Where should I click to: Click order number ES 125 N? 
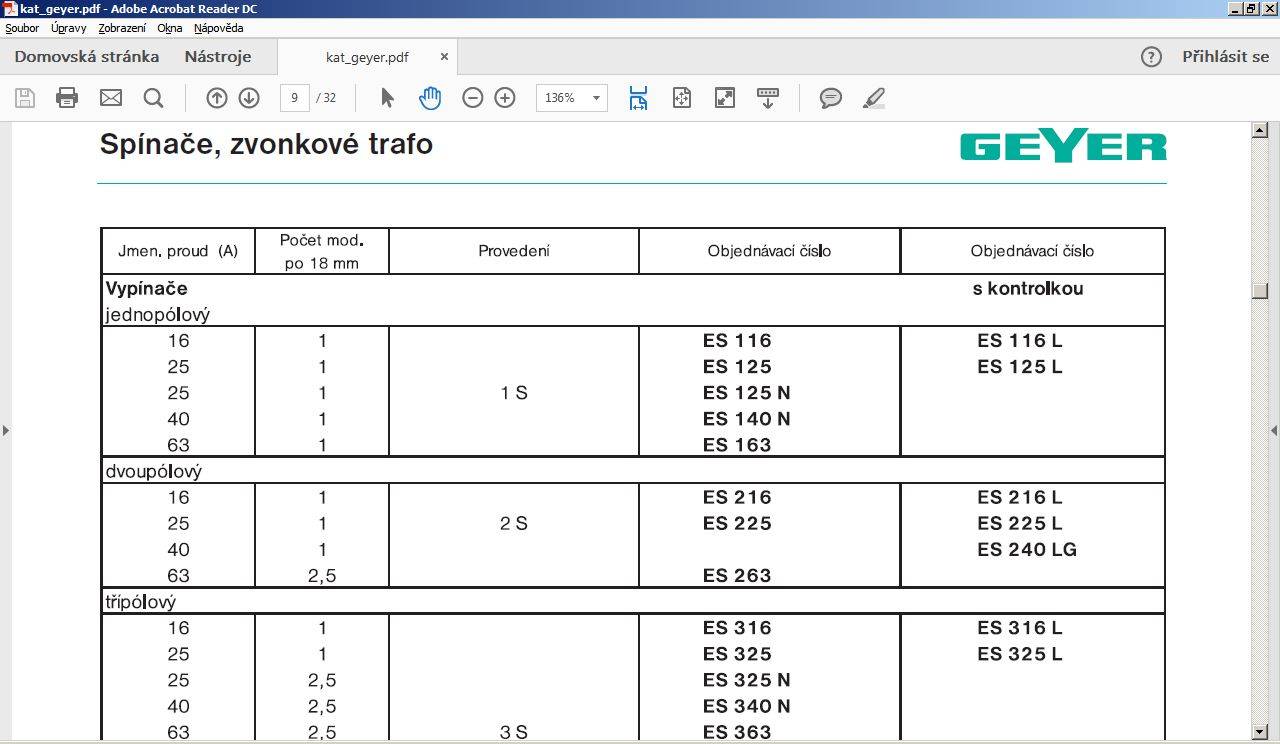pyautogui.click(x=747, y=393)
